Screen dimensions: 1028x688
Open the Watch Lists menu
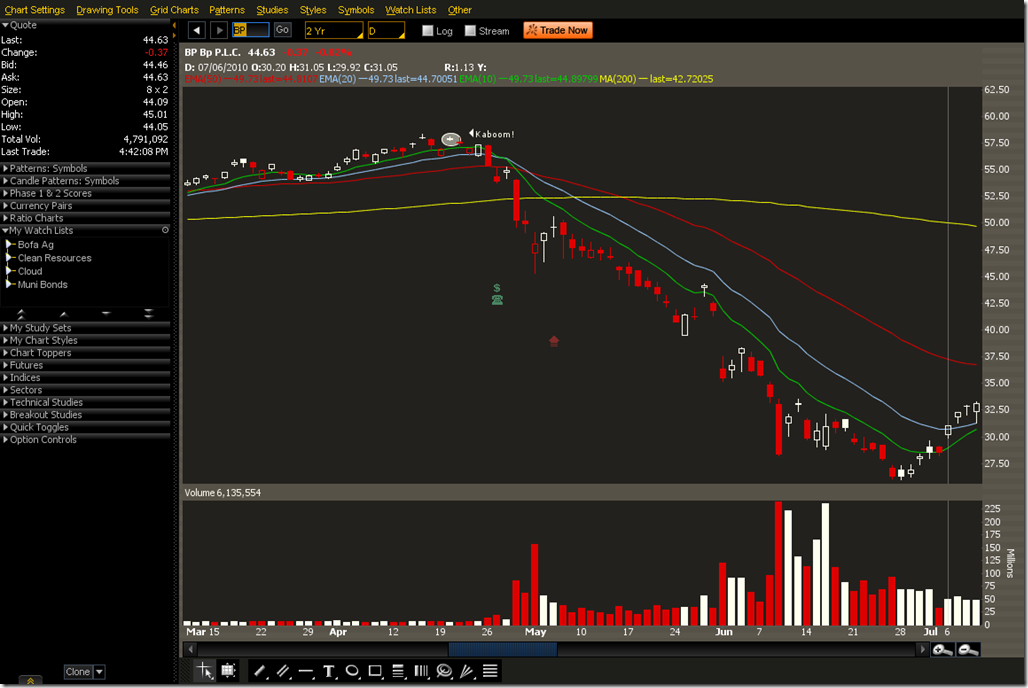pos(410,10)
